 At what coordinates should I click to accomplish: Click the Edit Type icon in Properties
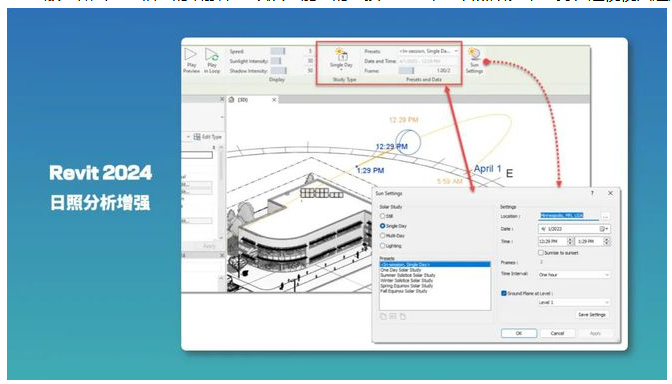197,137
